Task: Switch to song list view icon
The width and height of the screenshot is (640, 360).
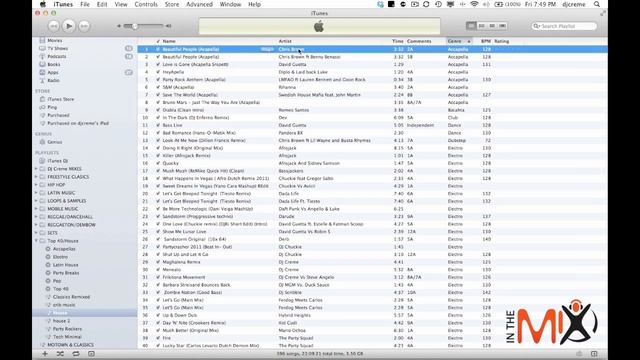Action: coord(471,26)
